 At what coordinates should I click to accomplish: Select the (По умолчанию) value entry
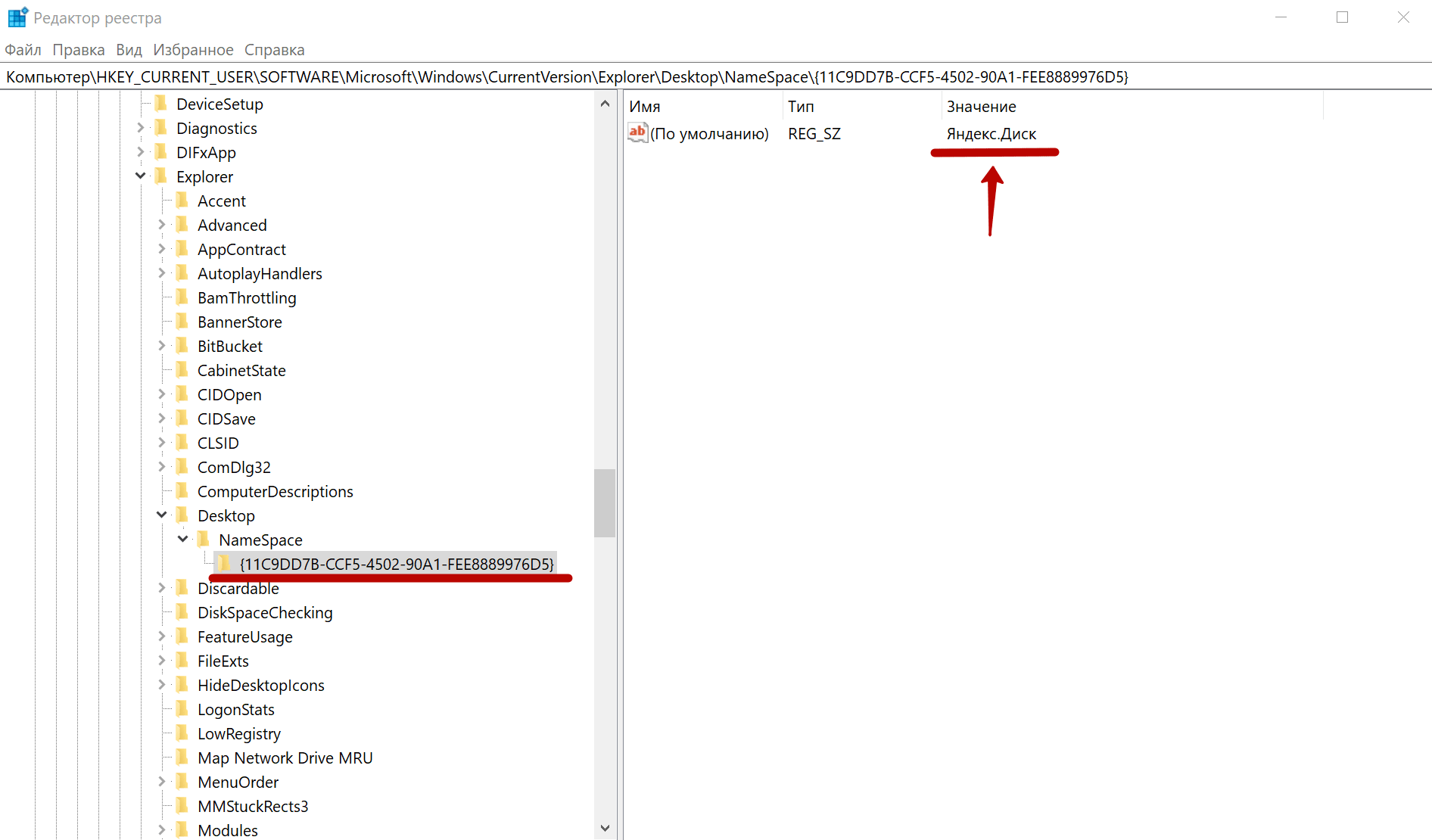click(709, 134)
